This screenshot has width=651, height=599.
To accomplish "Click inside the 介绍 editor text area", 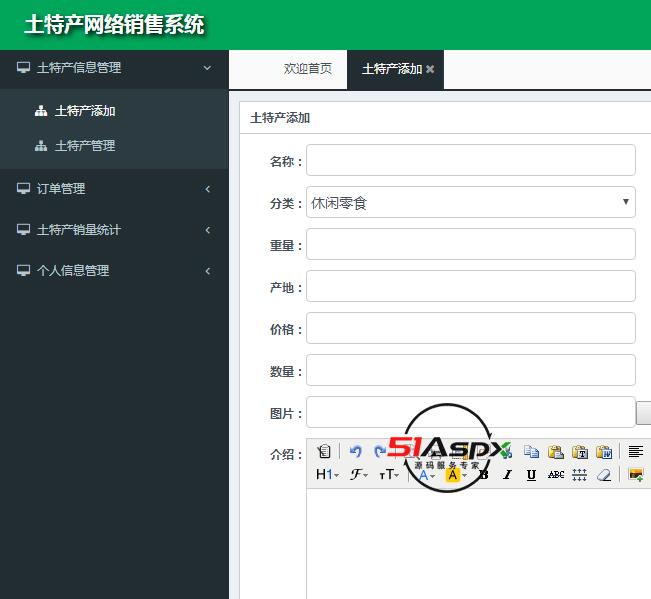I will point(479,544).
